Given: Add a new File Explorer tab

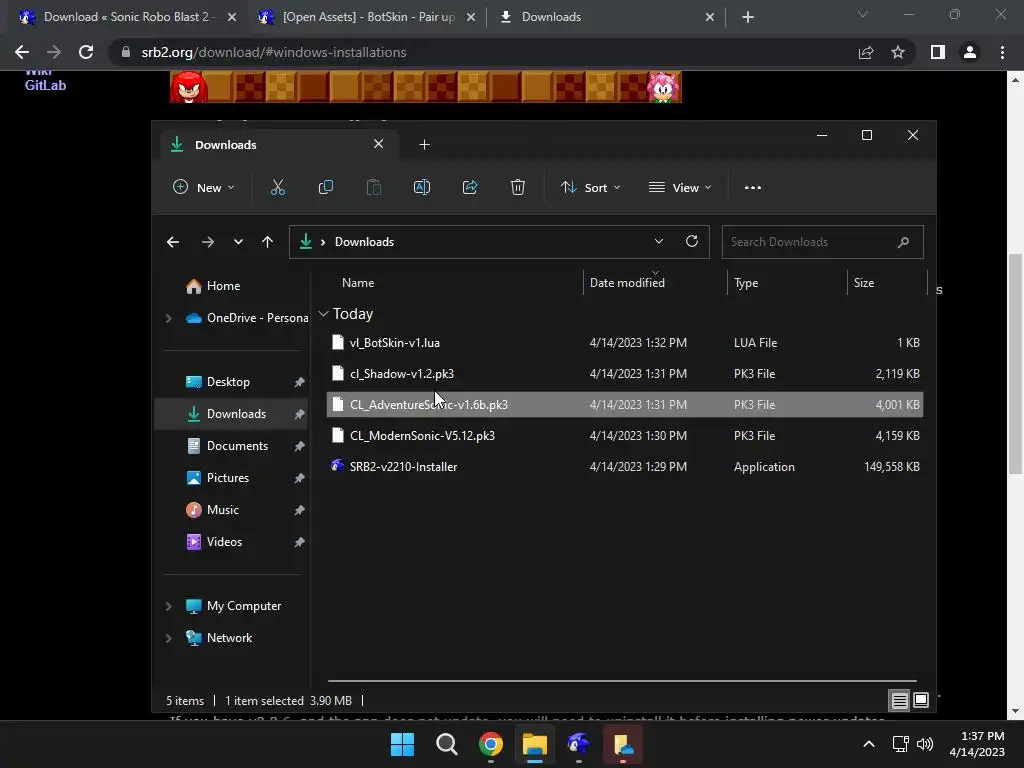Looking at the screenshot, I should pos(424,145).
